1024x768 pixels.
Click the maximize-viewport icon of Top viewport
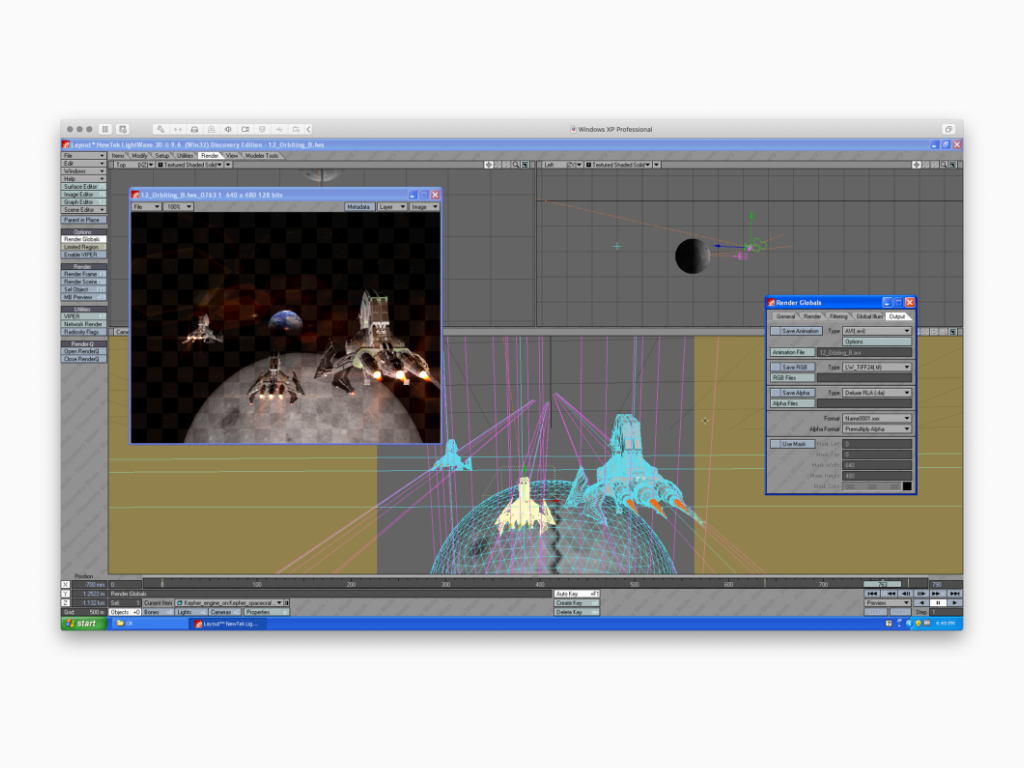coord(525,165)
